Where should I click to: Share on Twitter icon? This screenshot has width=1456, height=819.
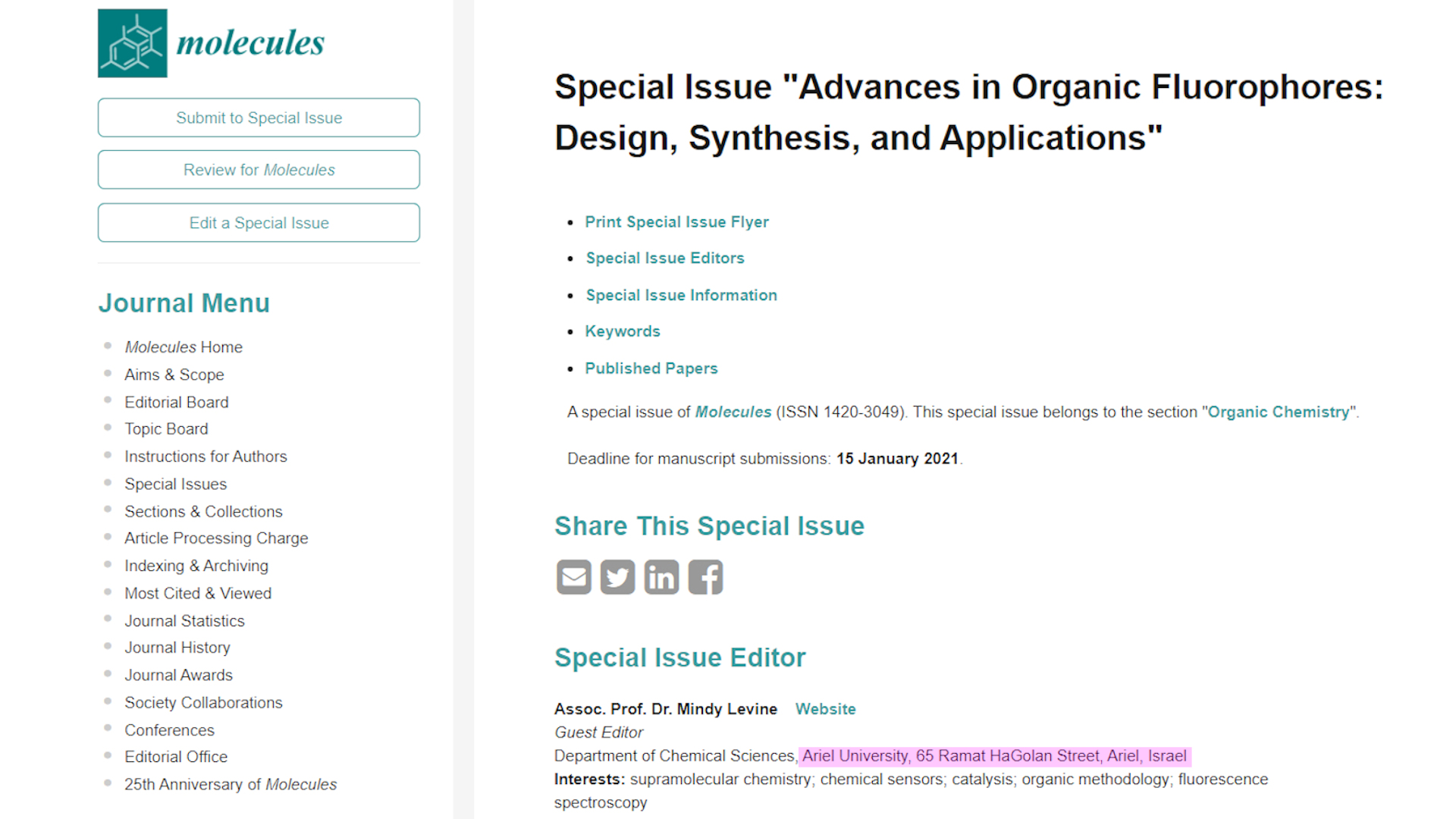point(617,577)
